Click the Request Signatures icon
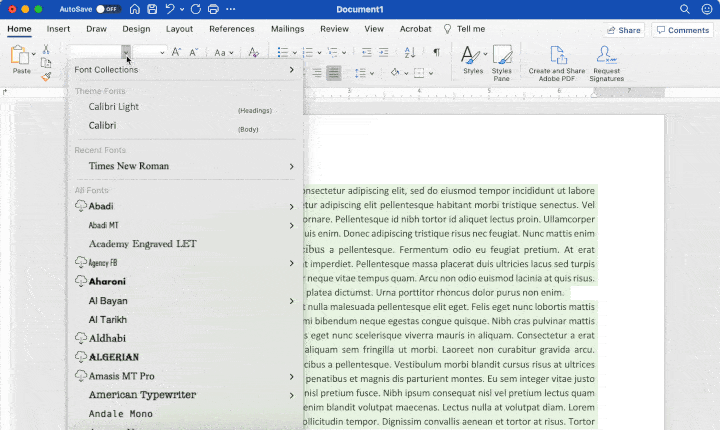Image resolution: width=720 pixels, height=430 pixels. [607, 63]
